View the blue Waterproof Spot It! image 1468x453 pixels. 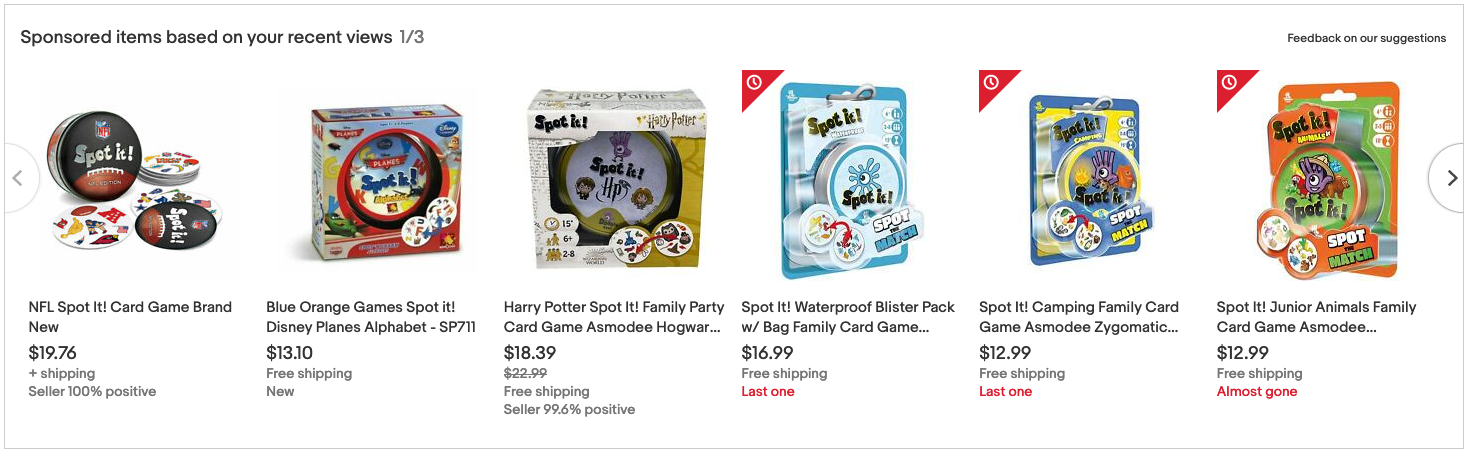[x=852, y=182]
